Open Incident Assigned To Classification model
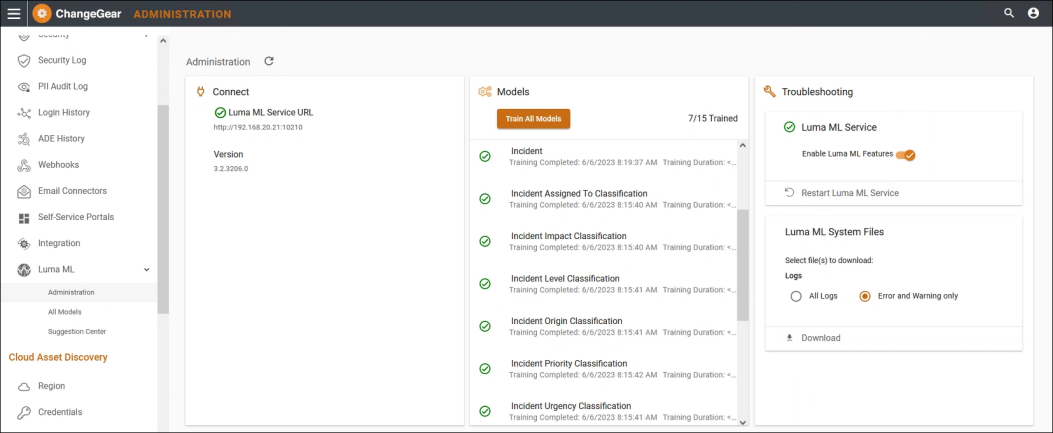This screenshot has height=433, width=1053. [x=579, y=194]
